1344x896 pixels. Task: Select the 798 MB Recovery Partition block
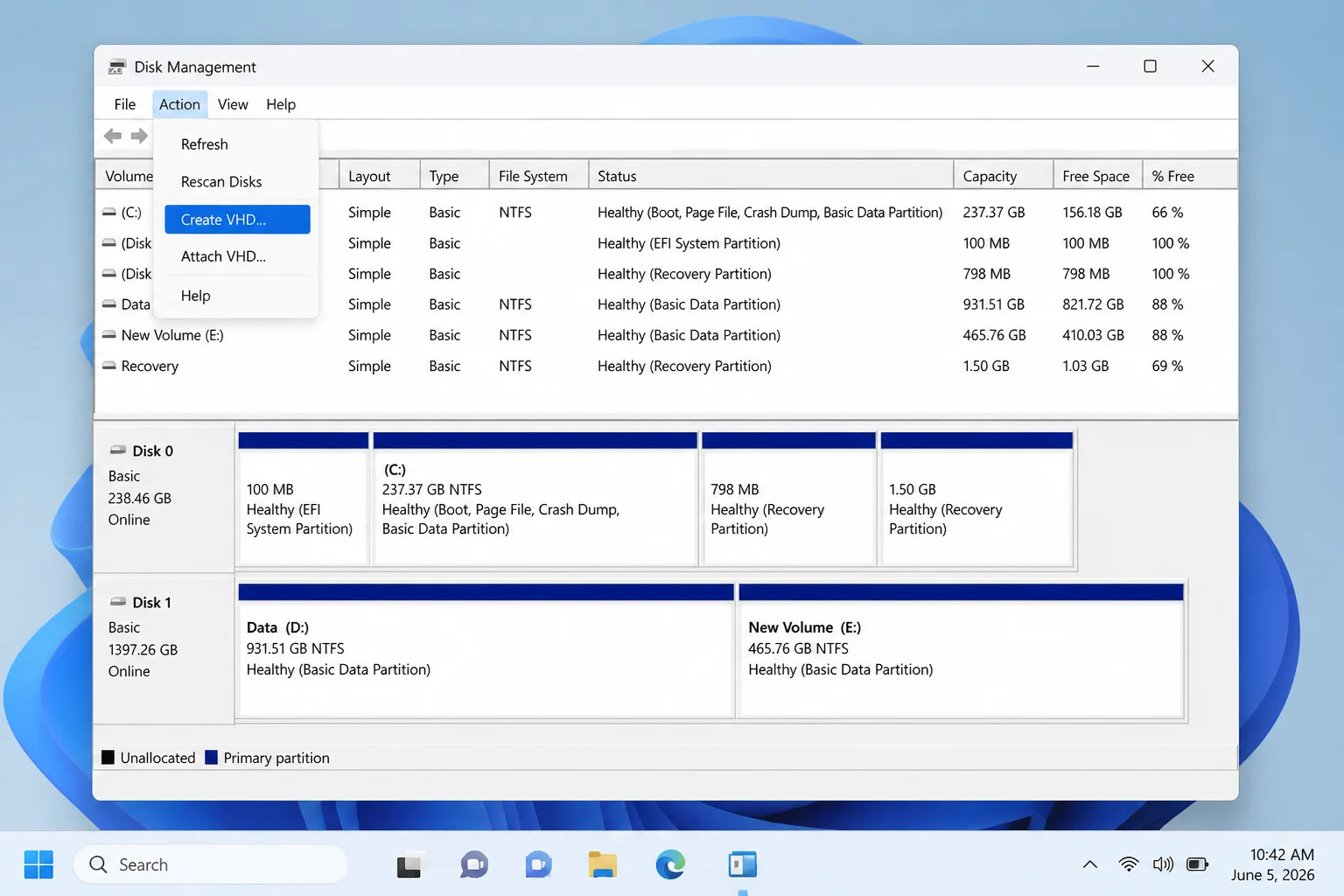788,499
